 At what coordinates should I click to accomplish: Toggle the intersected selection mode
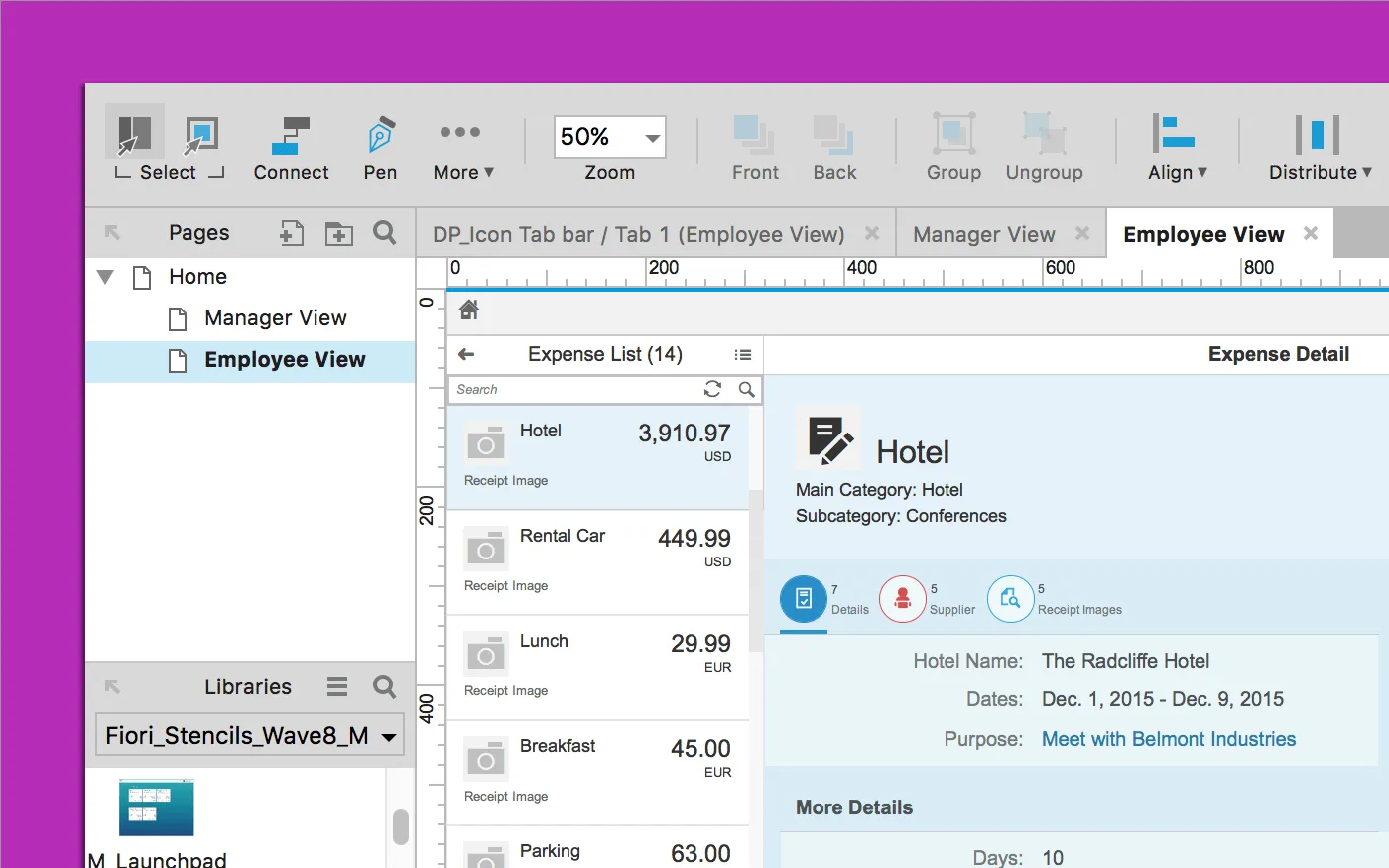[134, 134]
